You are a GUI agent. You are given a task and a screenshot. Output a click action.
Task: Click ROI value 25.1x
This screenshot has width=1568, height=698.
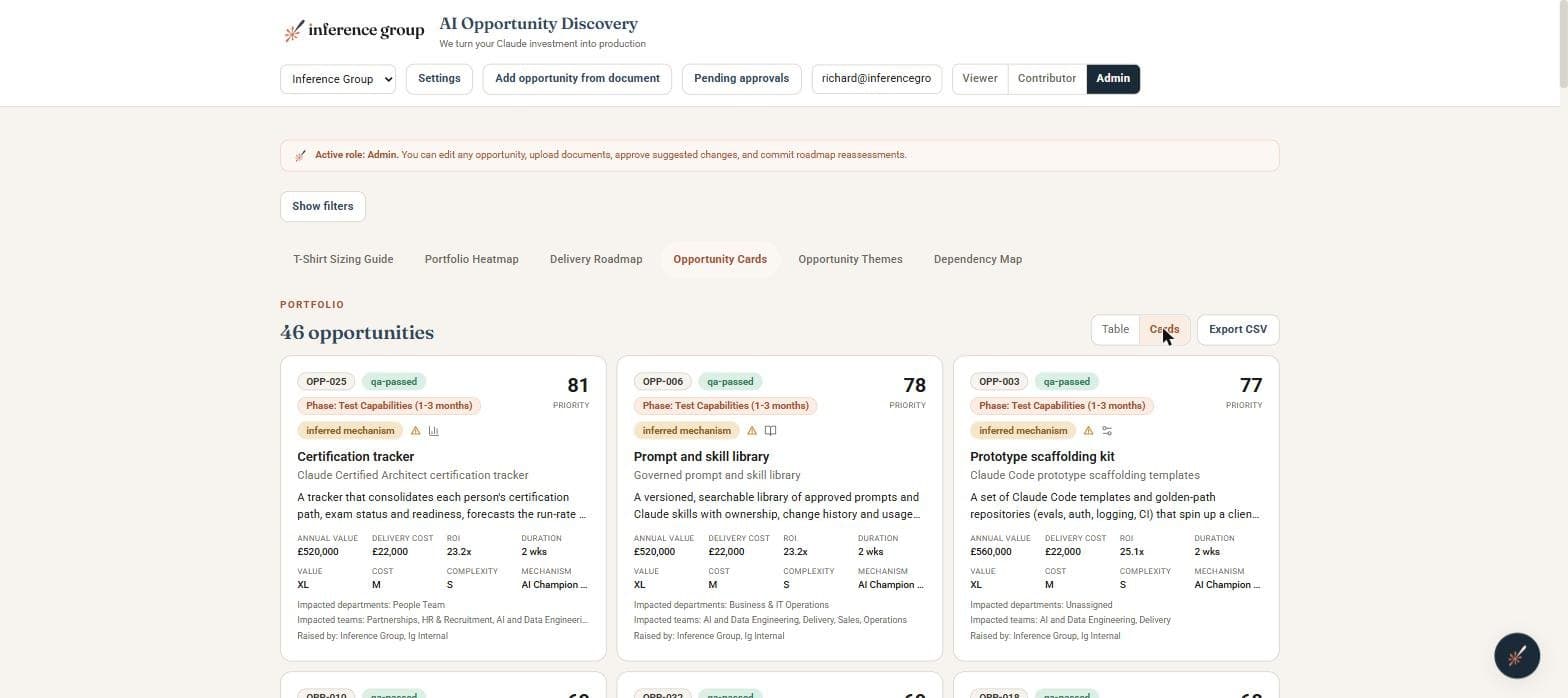pos(1132,552)
